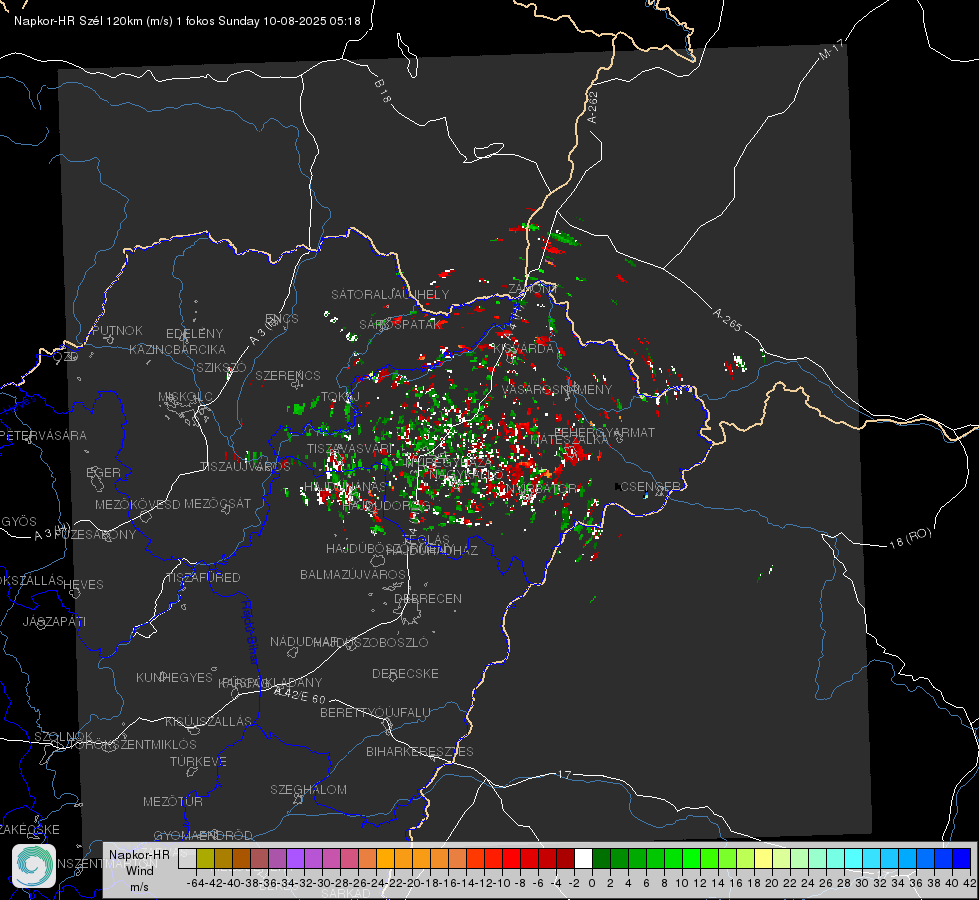The image size is (979, 900).
Task: Click the PETERVASARA town label
Action: click(x=43, y=435)
